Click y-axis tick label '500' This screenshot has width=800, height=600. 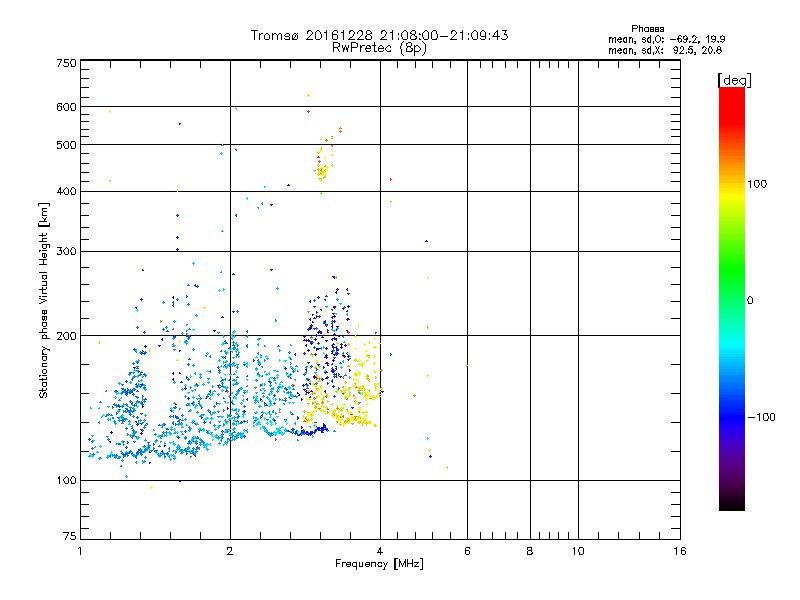tap(66, 145)
